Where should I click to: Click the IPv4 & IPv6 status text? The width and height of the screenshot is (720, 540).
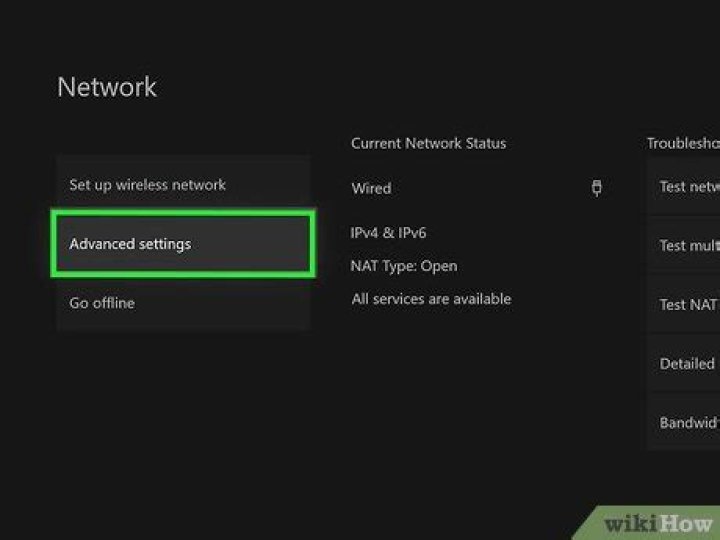click(388, 233)
